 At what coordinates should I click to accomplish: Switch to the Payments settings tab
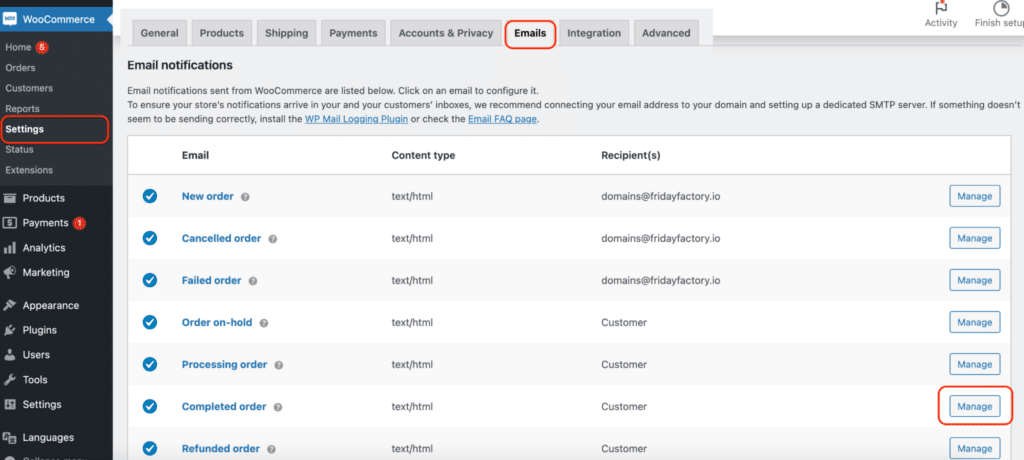(x=353, y=33)
